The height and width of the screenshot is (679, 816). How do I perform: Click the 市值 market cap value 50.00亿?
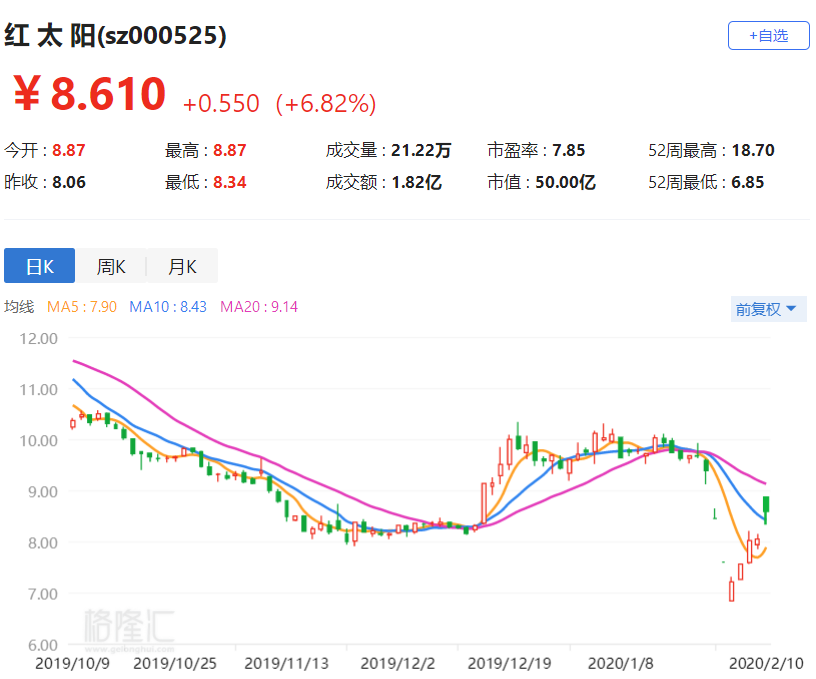coord(565,183)
